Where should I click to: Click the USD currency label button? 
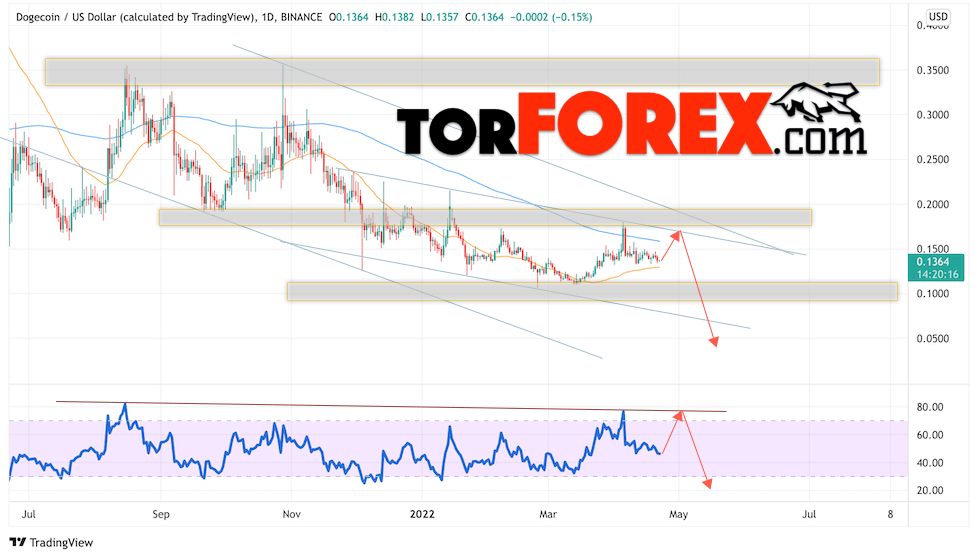pos(938,17)
